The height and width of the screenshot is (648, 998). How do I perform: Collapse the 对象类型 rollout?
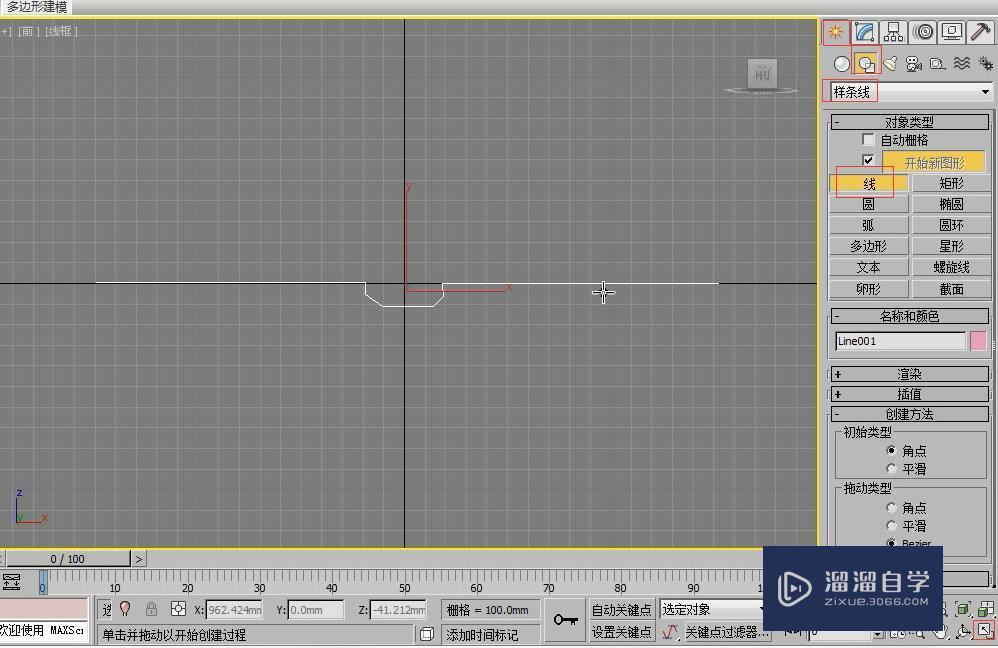point(910,122)
